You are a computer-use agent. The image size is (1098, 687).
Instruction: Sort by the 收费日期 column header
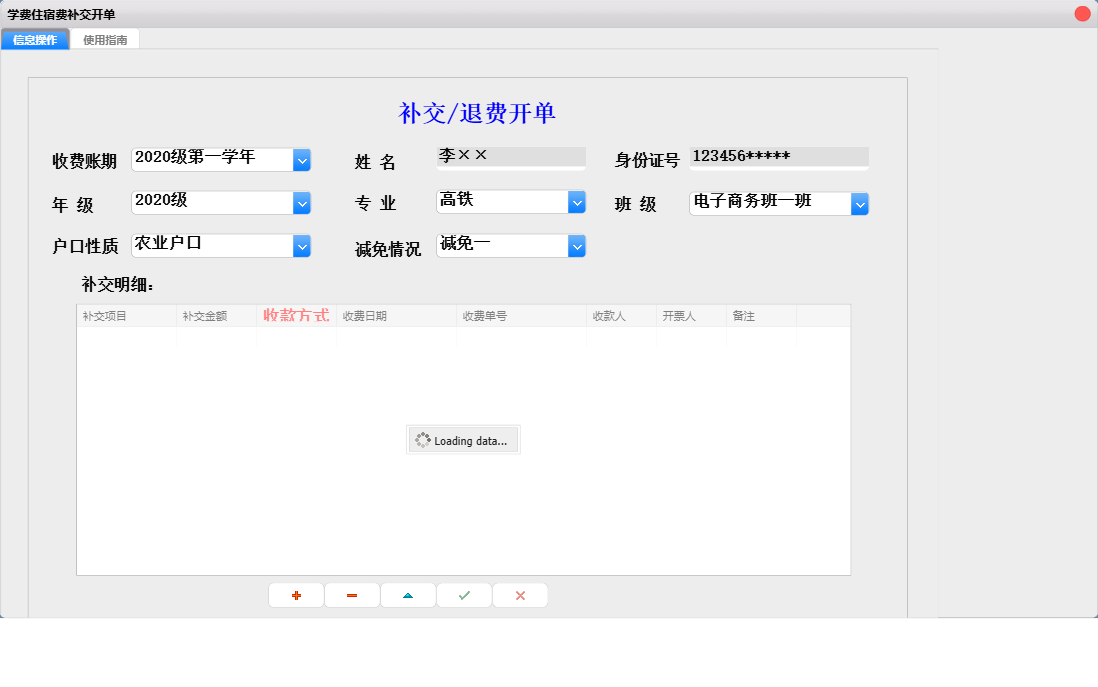[x=396, y=316]
